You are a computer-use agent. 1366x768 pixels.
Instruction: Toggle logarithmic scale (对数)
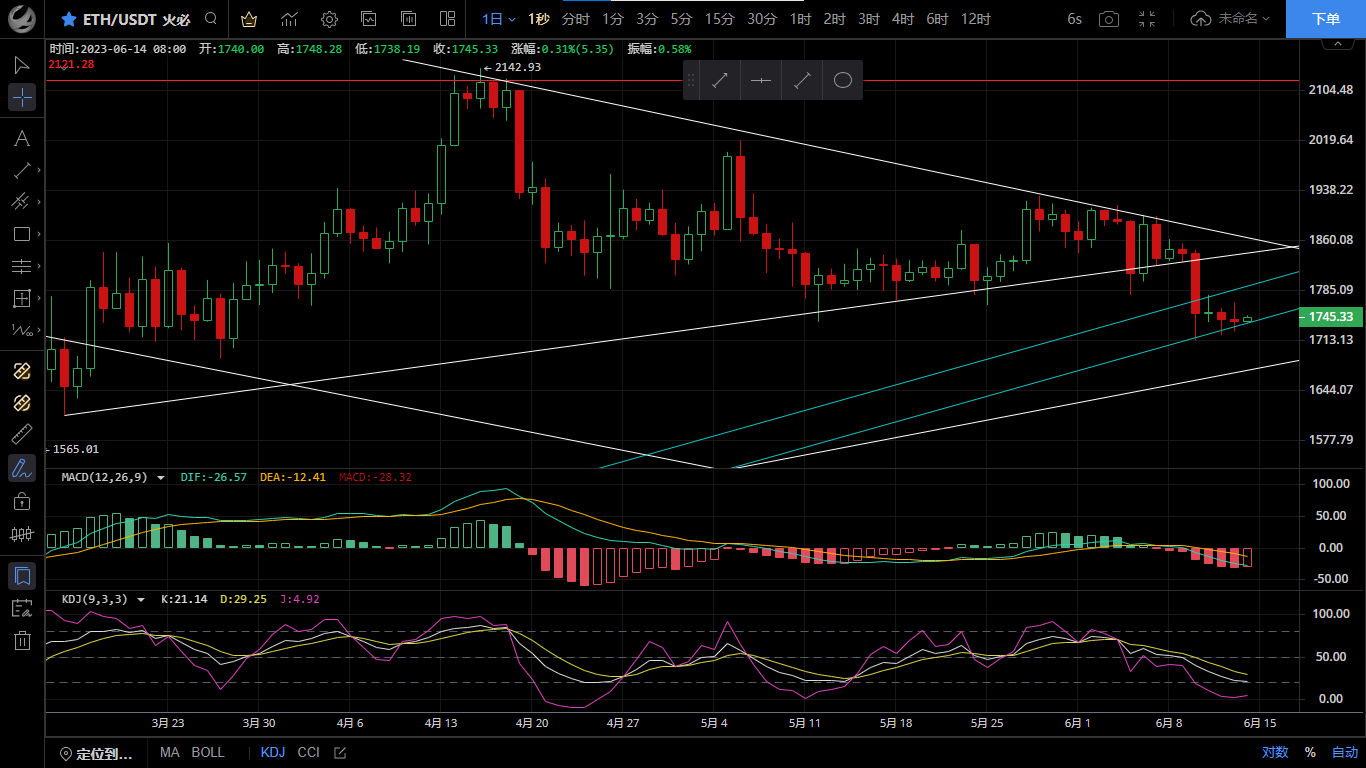pos(1275,752)
